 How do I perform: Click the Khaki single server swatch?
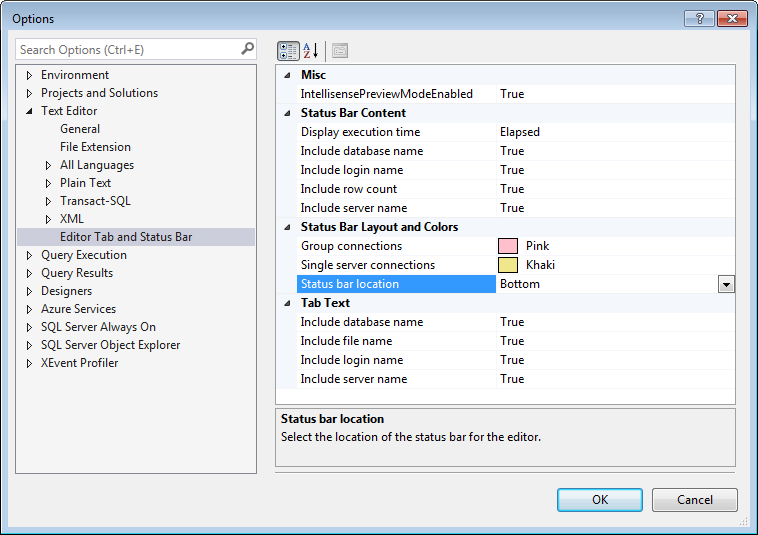(x=508, y=265)
